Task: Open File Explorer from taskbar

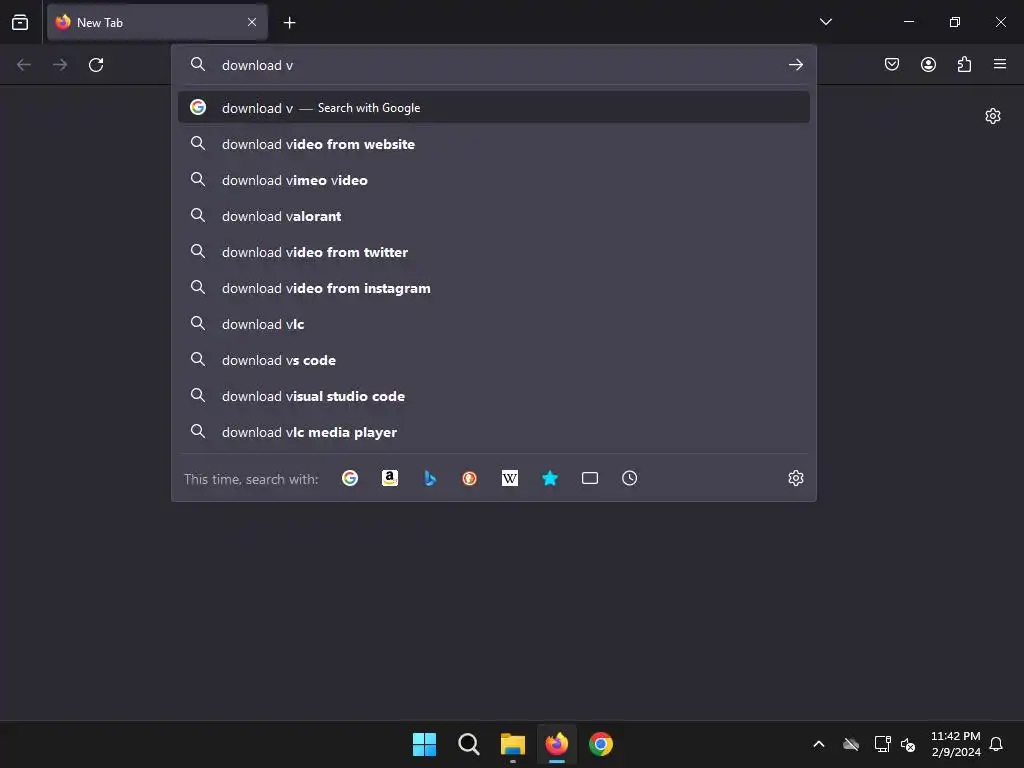Action: pyautogui.click(x=513, y=744)
